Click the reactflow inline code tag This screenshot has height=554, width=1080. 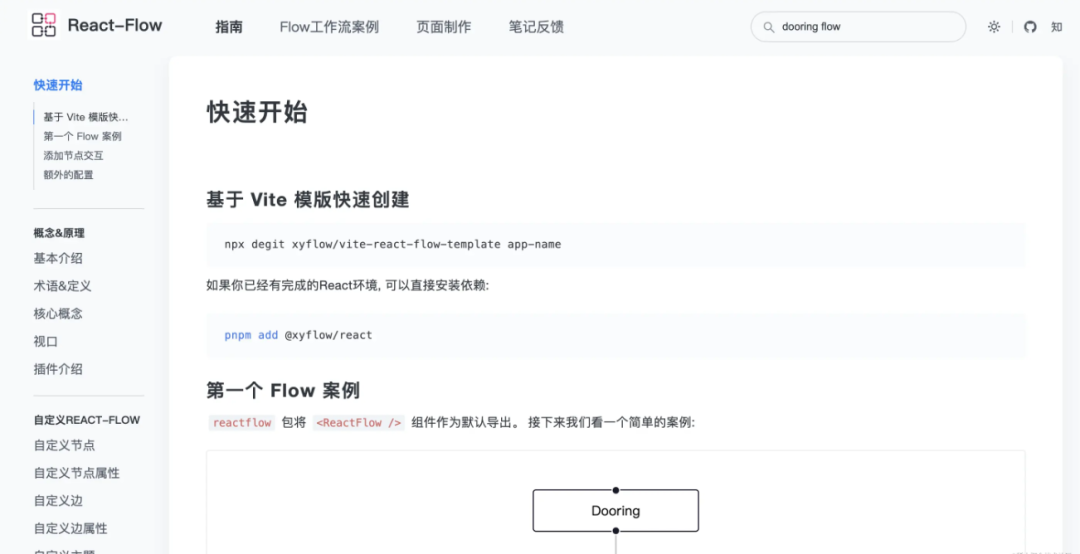coord(242,422)
